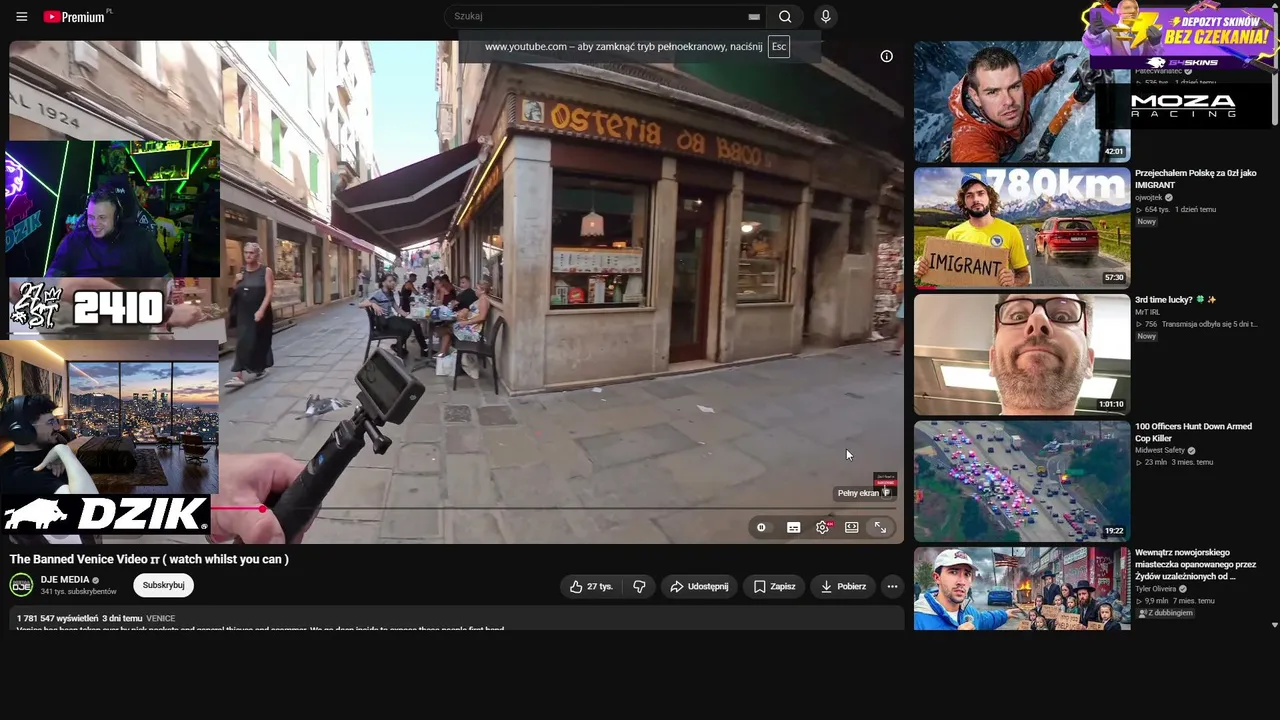Open the 'Wewnątrz nowojorskiego miasteczka' video title
The width and height of the screenshot is (1280, 720).
pos(1196,564)
